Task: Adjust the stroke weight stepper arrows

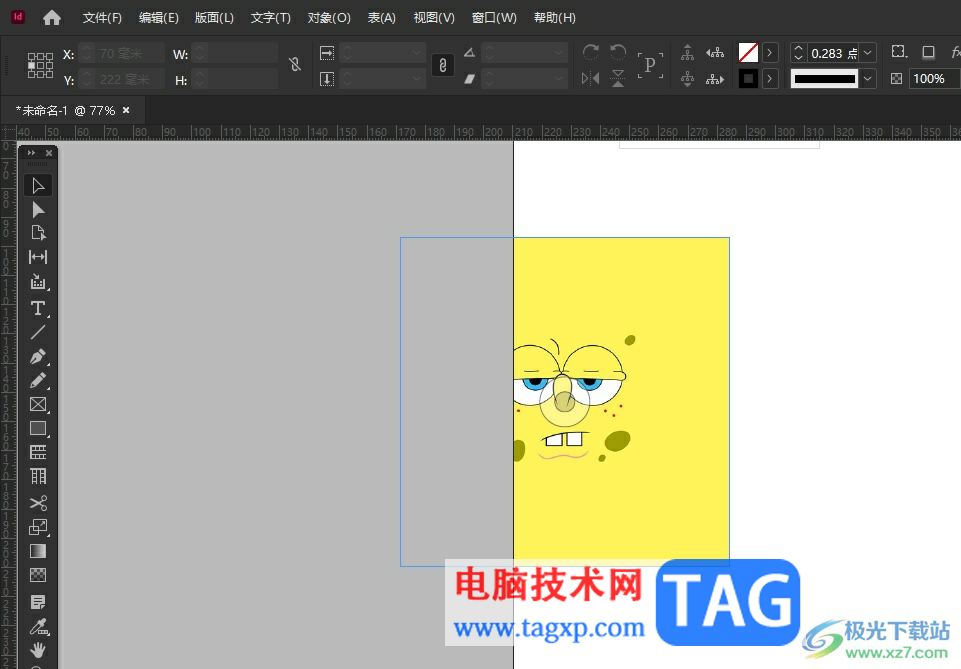Action: 798,53
